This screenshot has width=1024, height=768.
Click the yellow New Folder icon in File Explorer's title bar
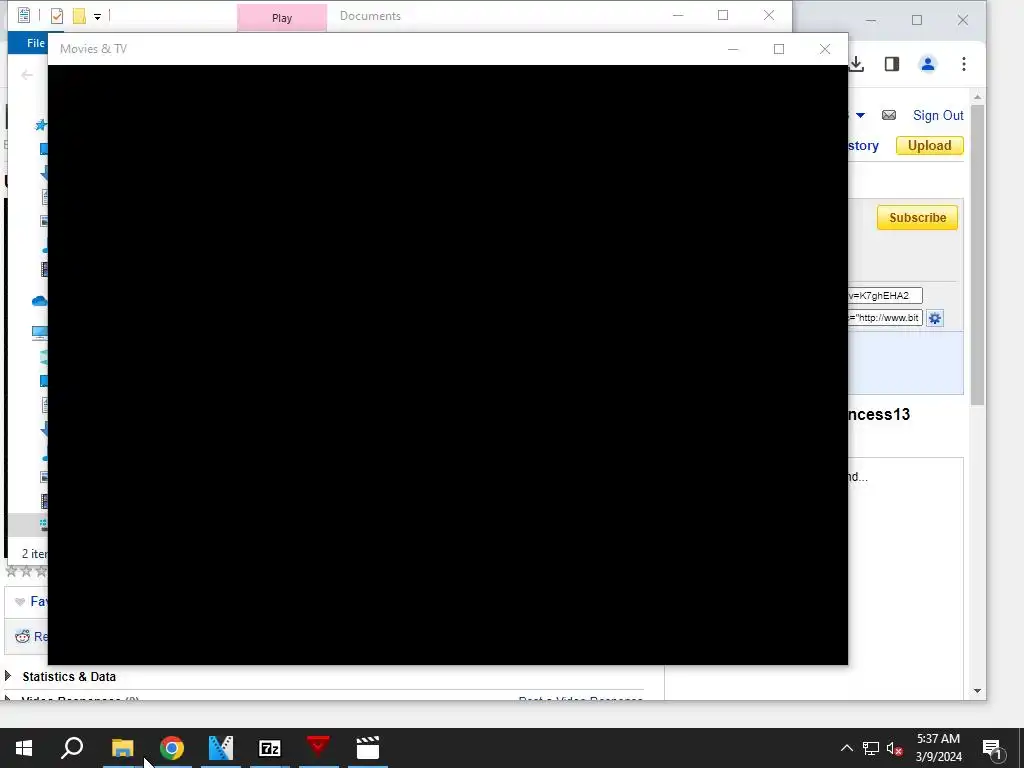pyautogui.click(x=79, y=15)
